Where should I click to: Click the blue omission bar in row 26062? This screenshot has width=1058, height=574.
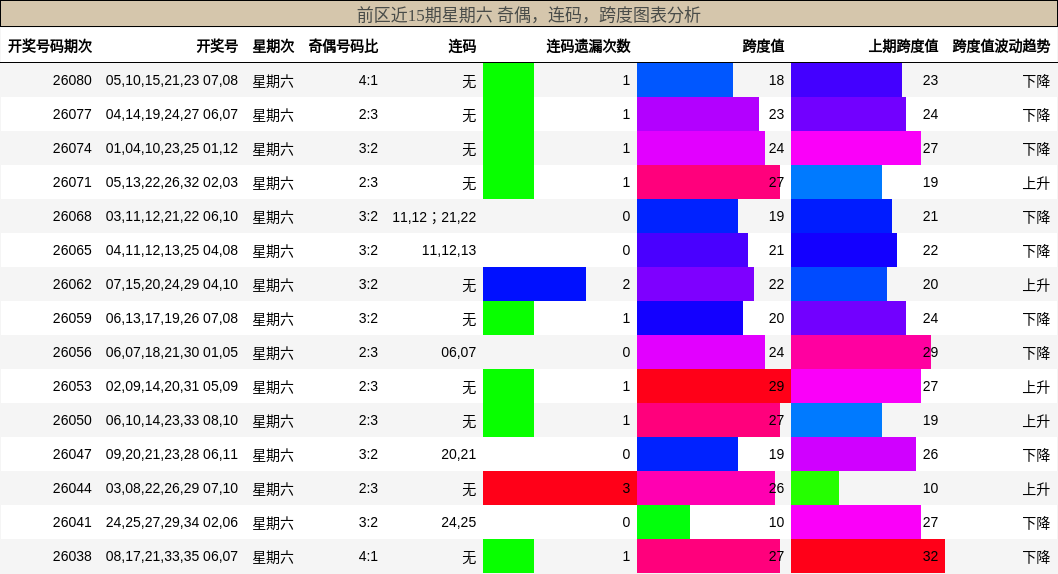point(534,284)
